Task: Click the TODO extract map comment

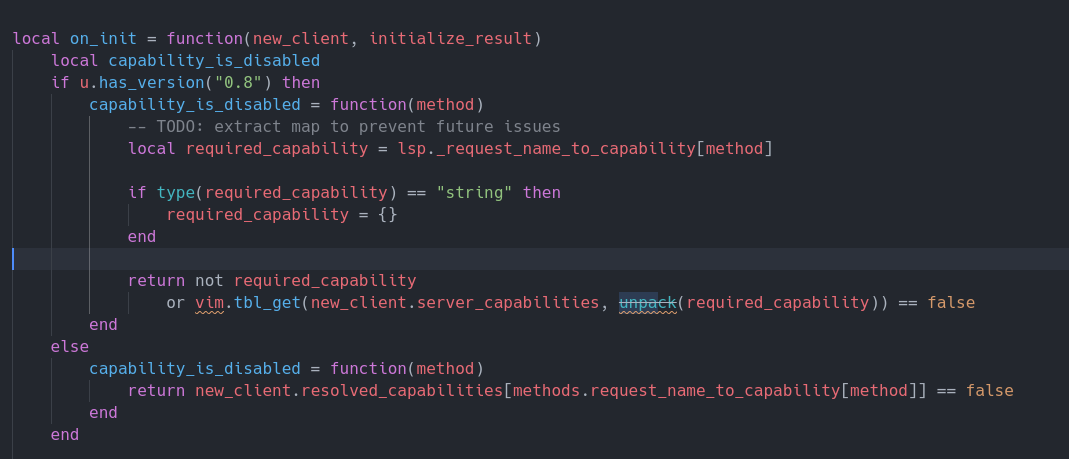Action: click(344, 126)
